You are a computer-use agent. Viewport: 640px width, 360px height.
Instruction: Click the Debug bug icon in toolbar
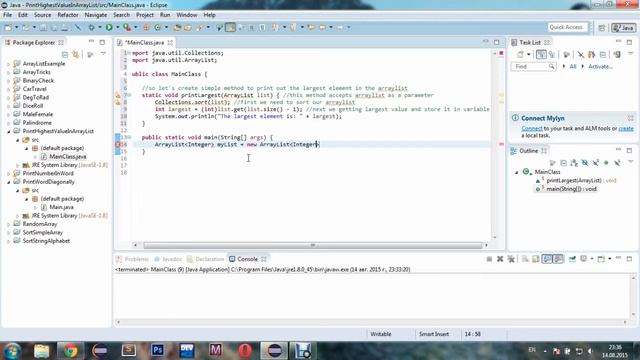point(91,27)
